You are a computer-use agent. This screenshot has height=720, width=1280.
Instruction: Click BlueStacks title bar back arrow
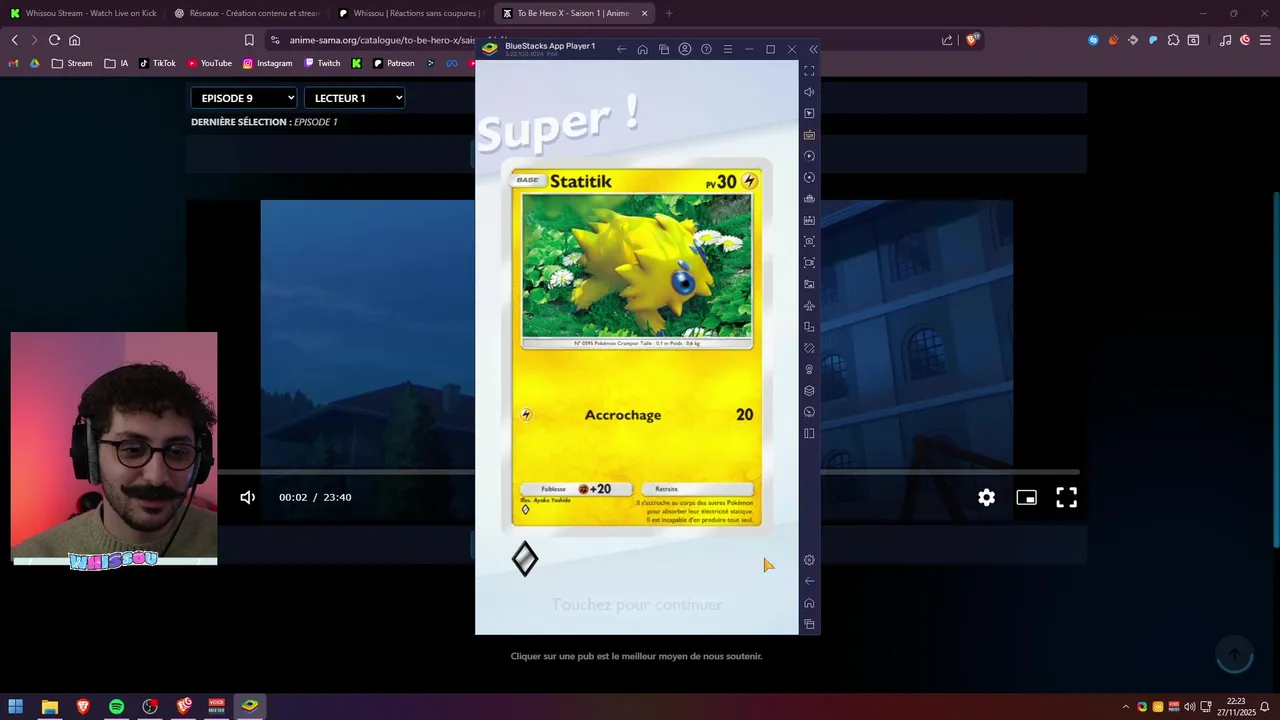pyautogui.click(x=621, y=49)
